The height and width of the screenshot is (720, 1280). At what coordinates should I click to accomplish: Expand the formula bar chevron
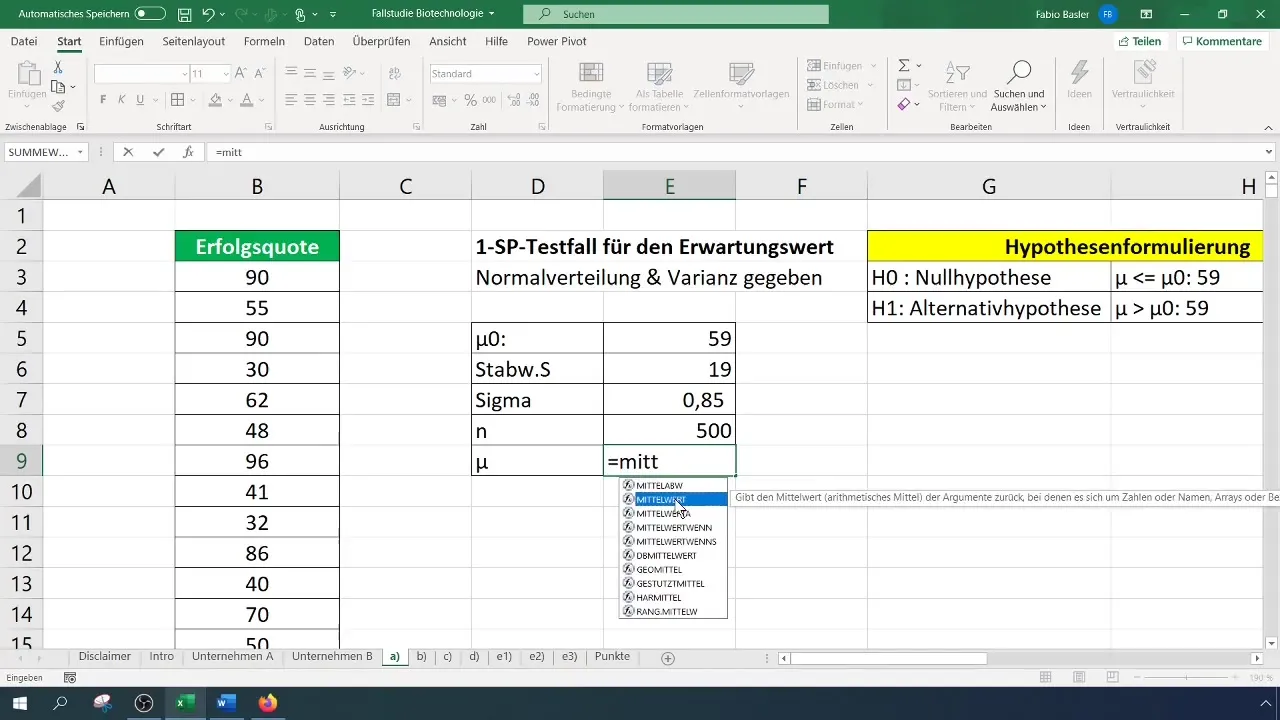(x=1269, y=153)
